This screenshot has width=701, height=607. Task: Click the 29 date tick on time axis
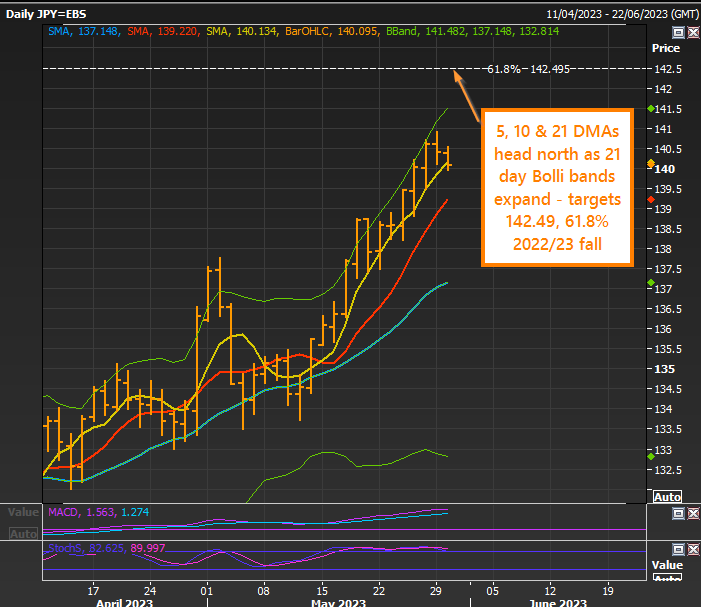(x=436, y=591)
